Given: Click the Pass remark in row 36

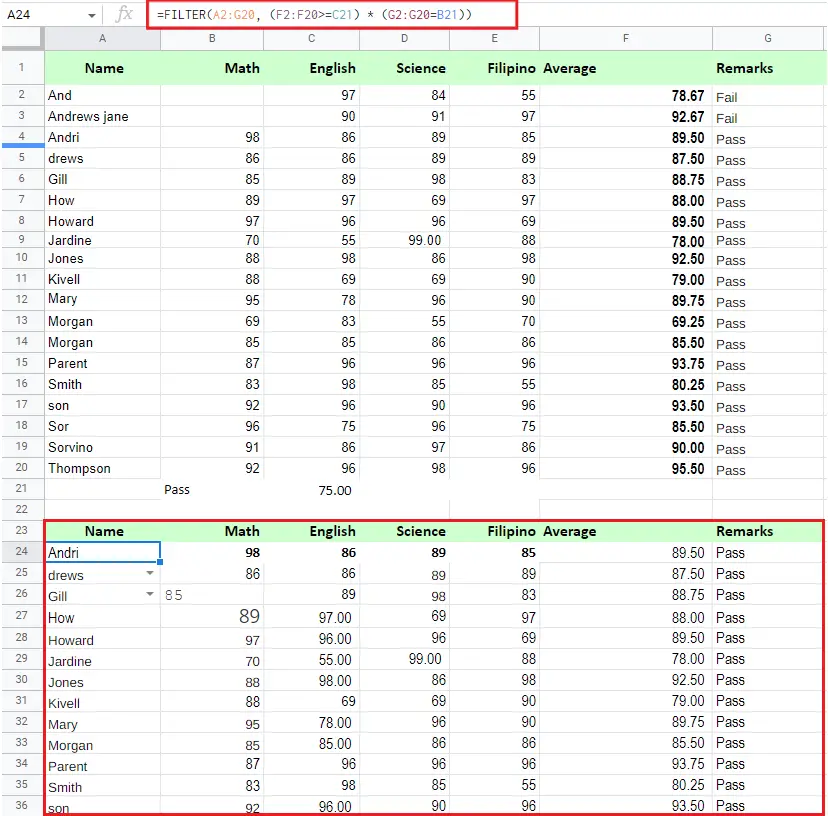Looking at the screenshot, I should click(768, 805).
